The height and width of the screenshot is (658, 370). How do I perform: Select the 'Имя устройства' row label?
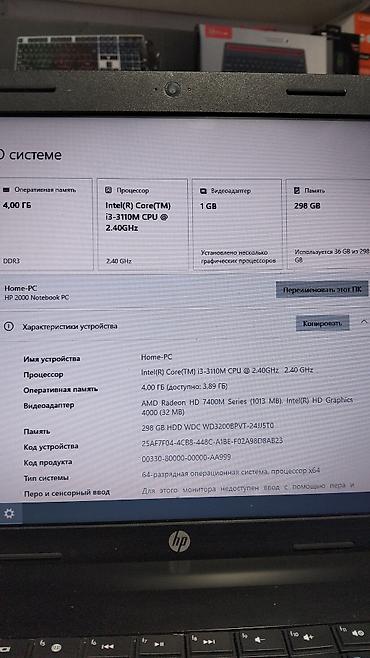(52, 359)
